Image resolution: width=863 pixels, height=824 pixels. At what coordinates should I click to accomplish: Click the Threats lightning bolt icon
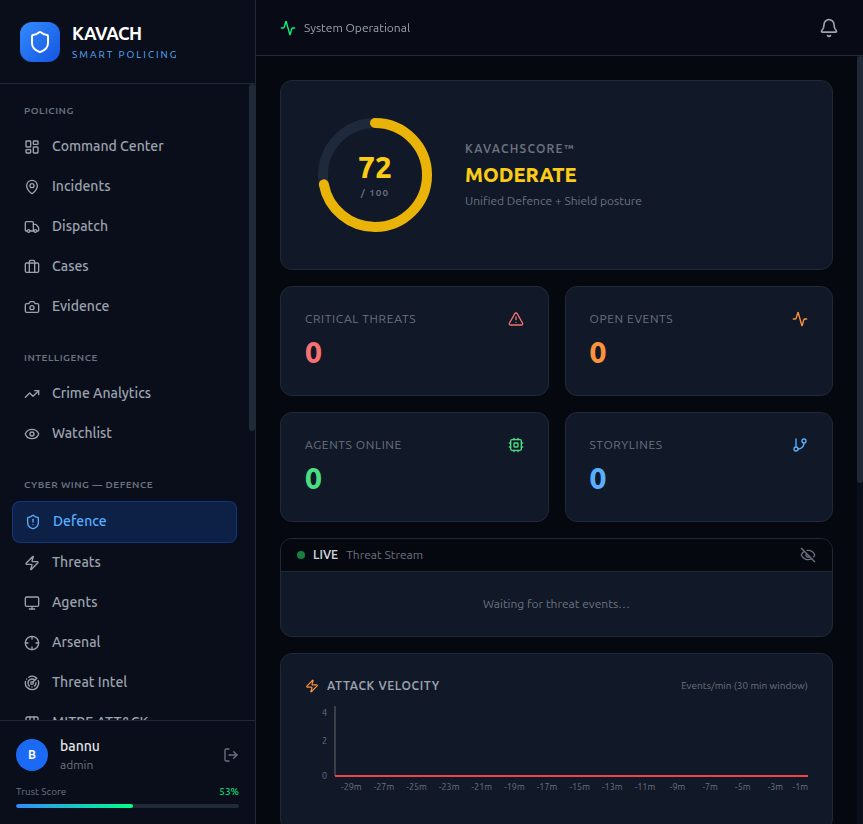[32, 563]
